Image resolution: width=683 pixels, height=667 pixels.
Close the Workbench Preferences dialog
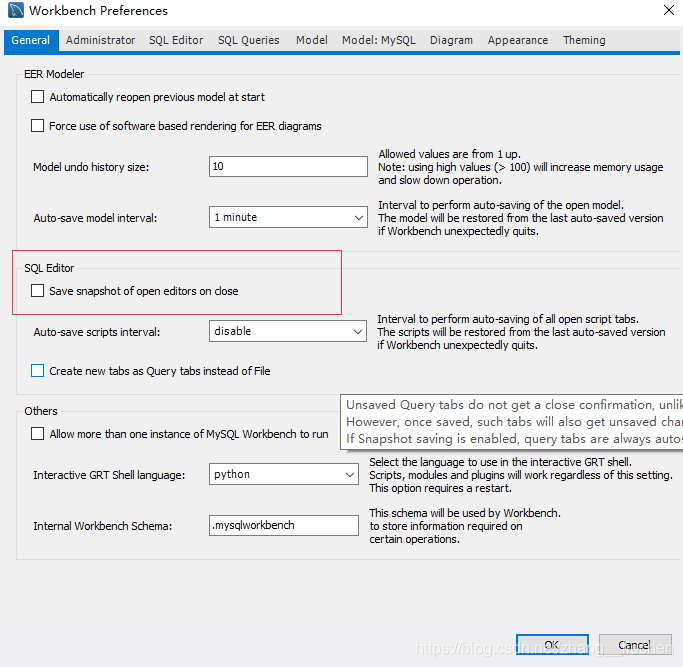pyautogui.click(x=669, y=10)
